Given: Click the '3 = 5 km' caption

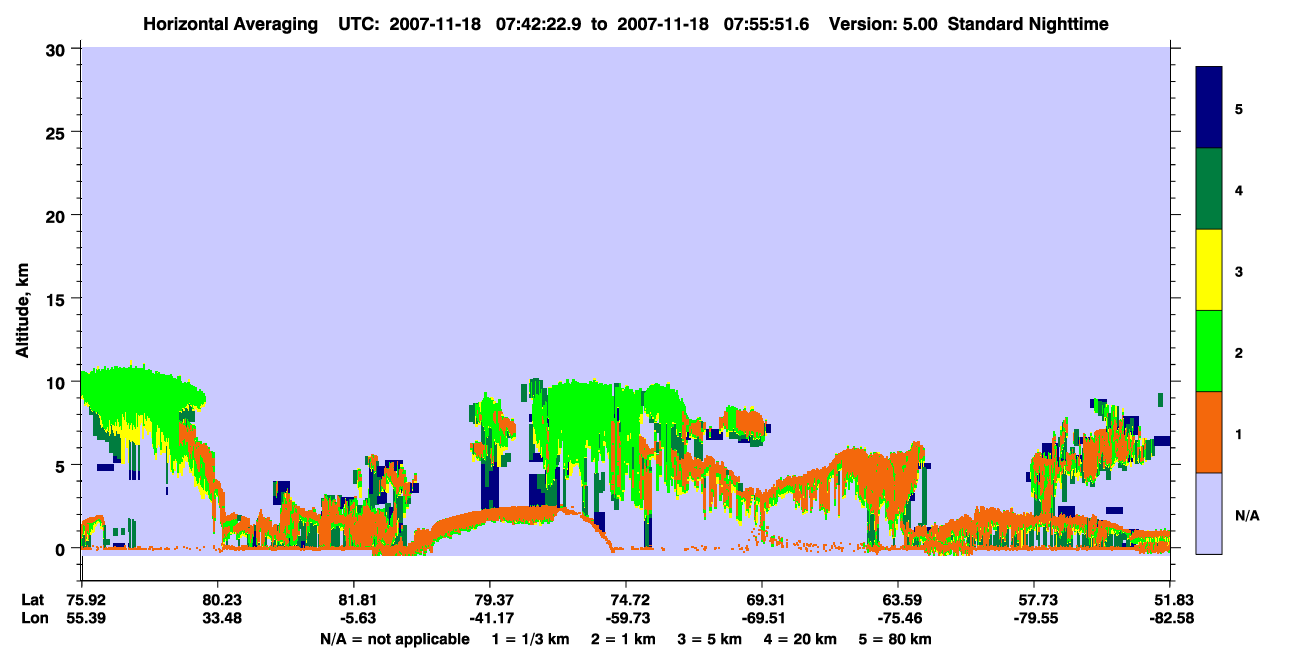Looking at the screenshot, I should pos(710,639).
